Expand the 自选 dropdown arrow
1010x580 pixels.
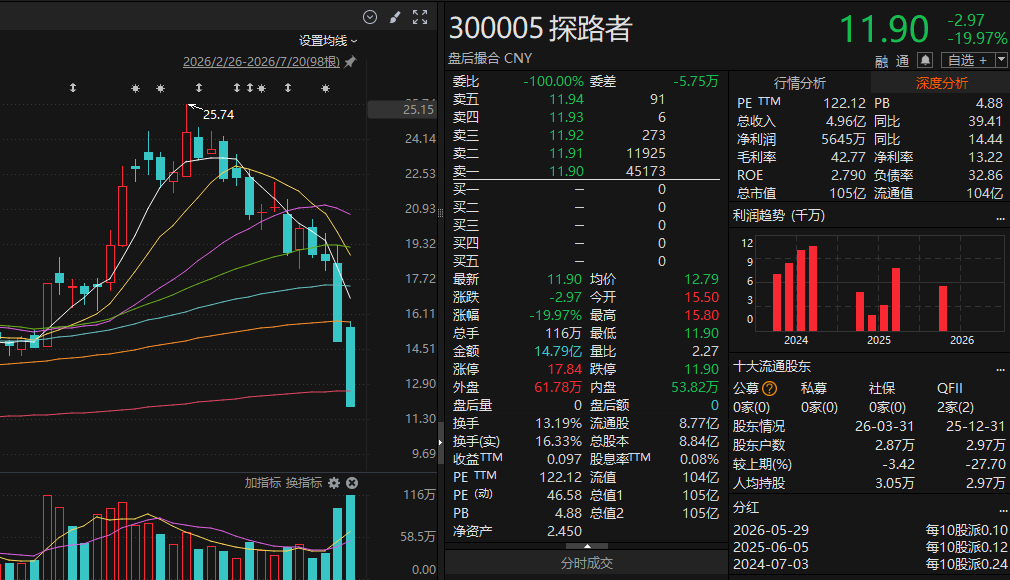(x=1001, y=60)
